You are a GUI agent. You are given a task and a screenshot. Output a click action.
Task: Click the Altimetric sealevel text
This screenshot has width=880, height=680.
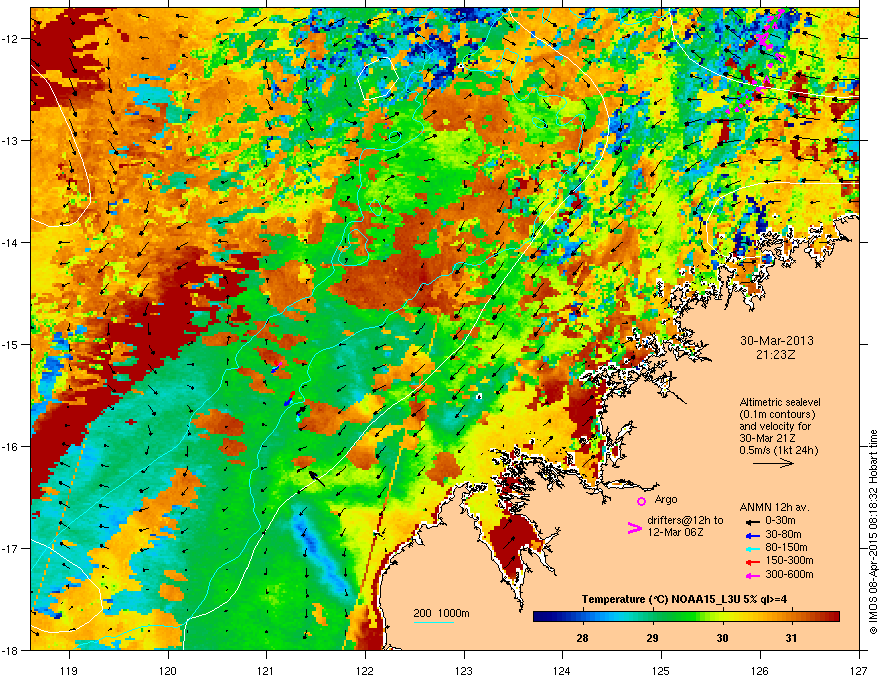click(780, 402)
